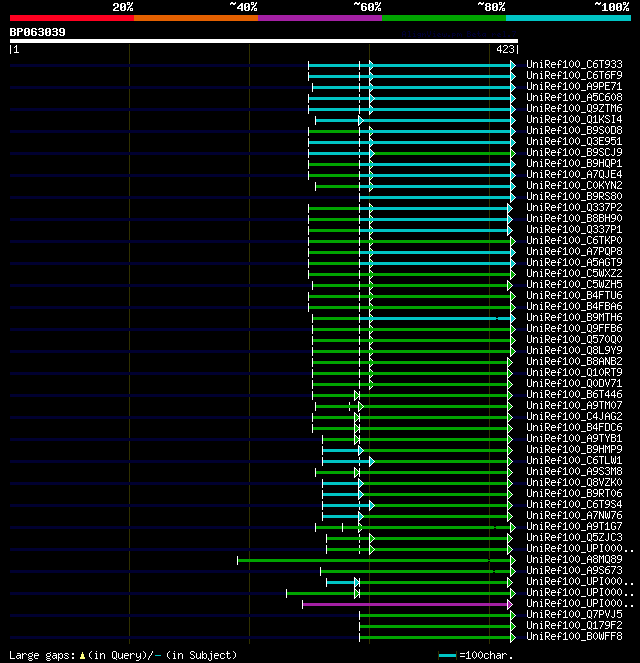The image size is (640, 663).
Task: Click the UniRef100_Q179F2 label
Action: [574, 625]
